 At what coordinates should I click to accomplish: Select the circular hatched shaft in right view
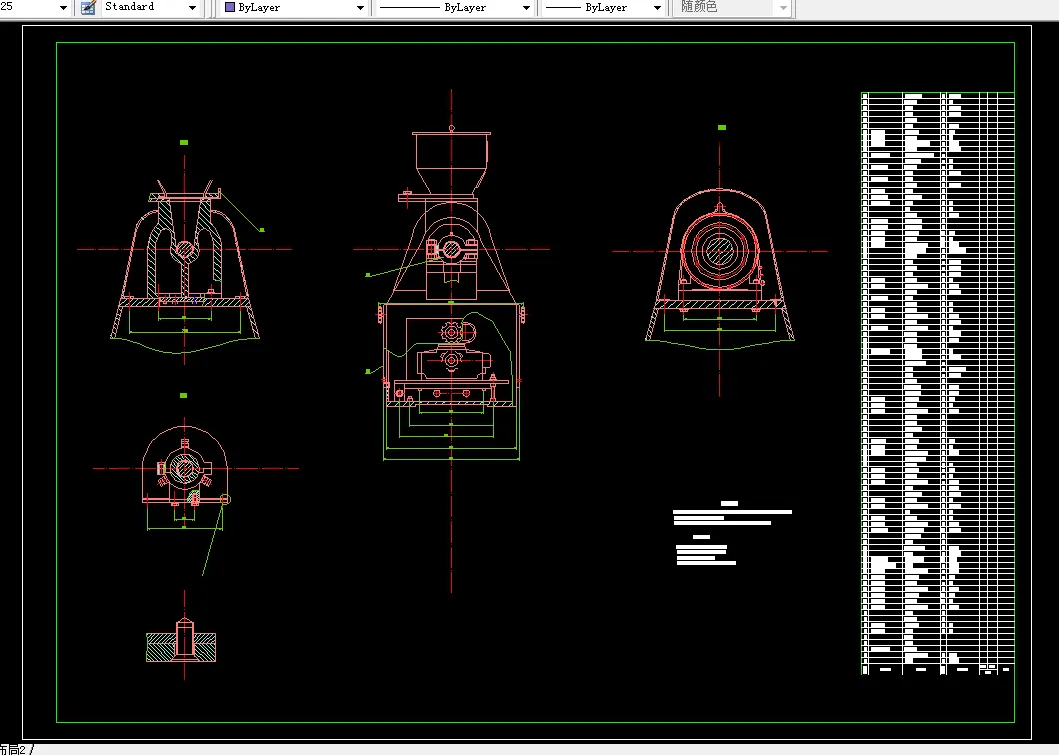tap(719, 251)
